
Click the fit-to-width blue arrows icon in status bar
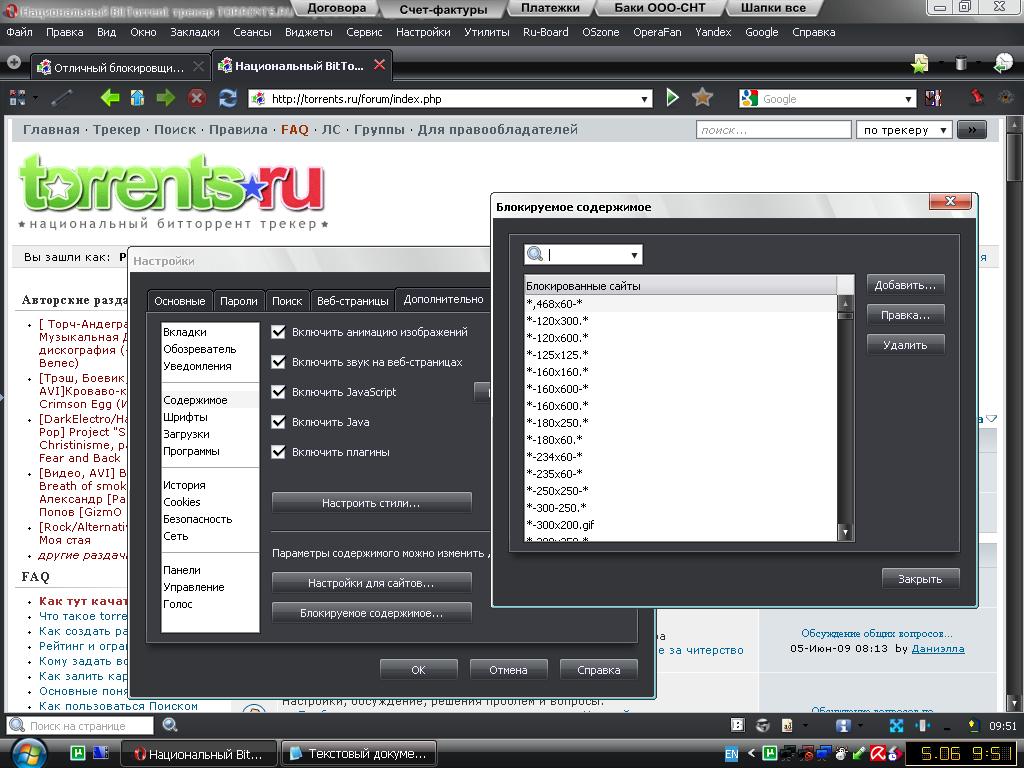coord(896,726)
